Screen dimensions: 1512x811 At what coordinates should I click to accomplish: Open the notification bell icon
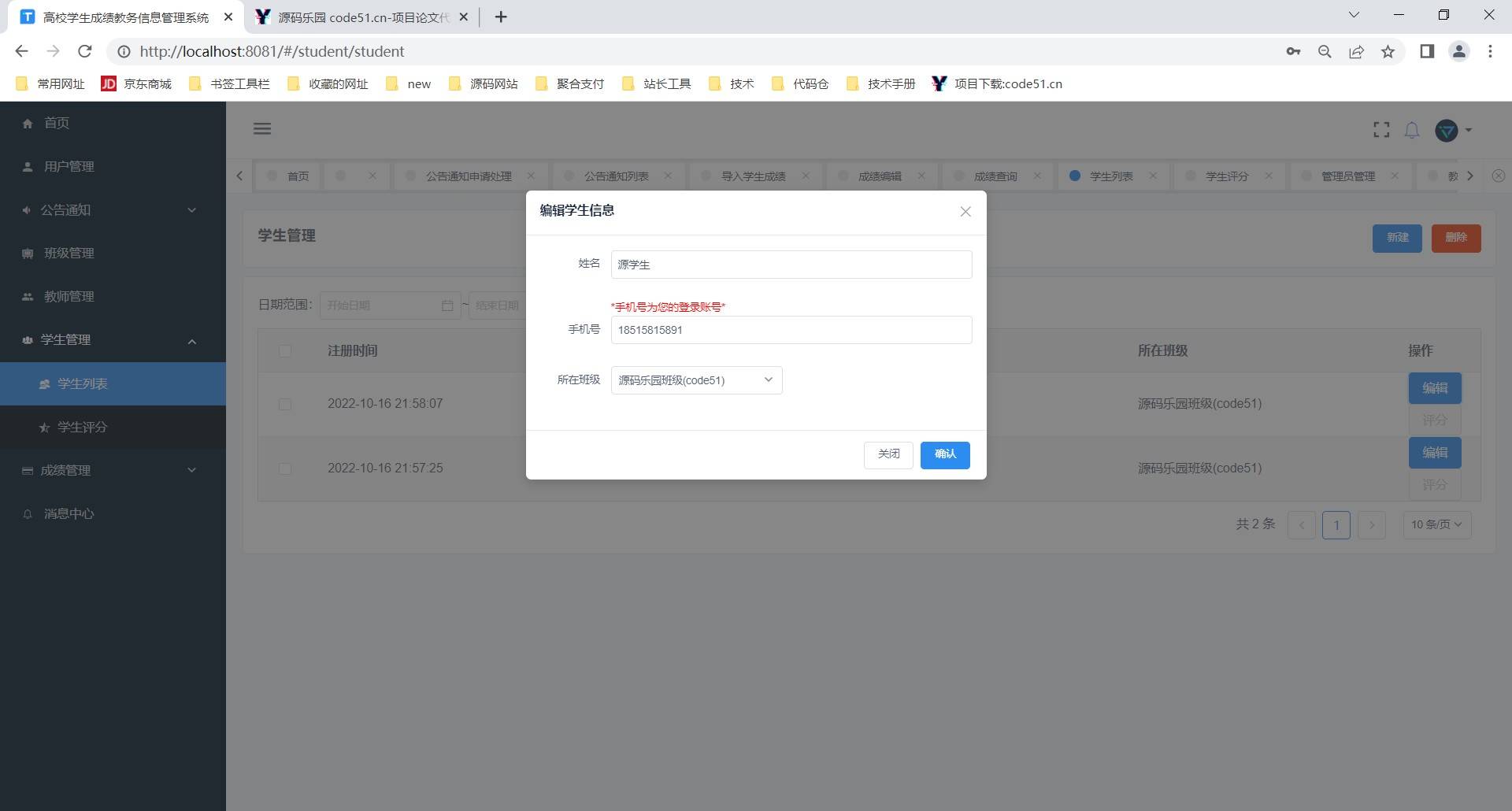pyautogui.click(x=1412, y=130)
